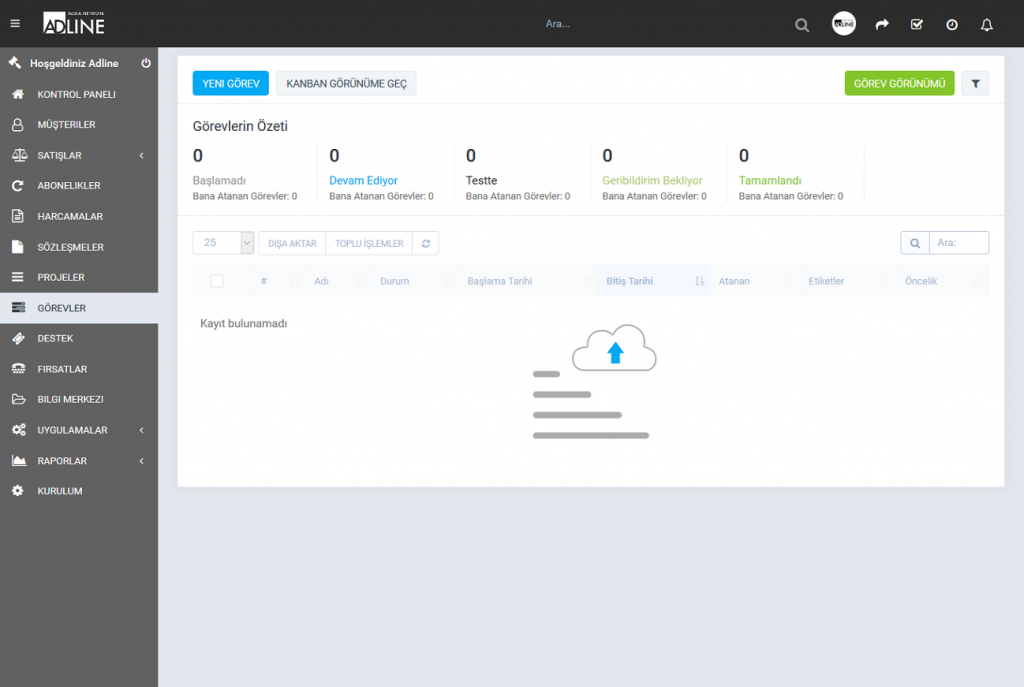Click the logout power icon in sidebar

click(x=146, y=63)
